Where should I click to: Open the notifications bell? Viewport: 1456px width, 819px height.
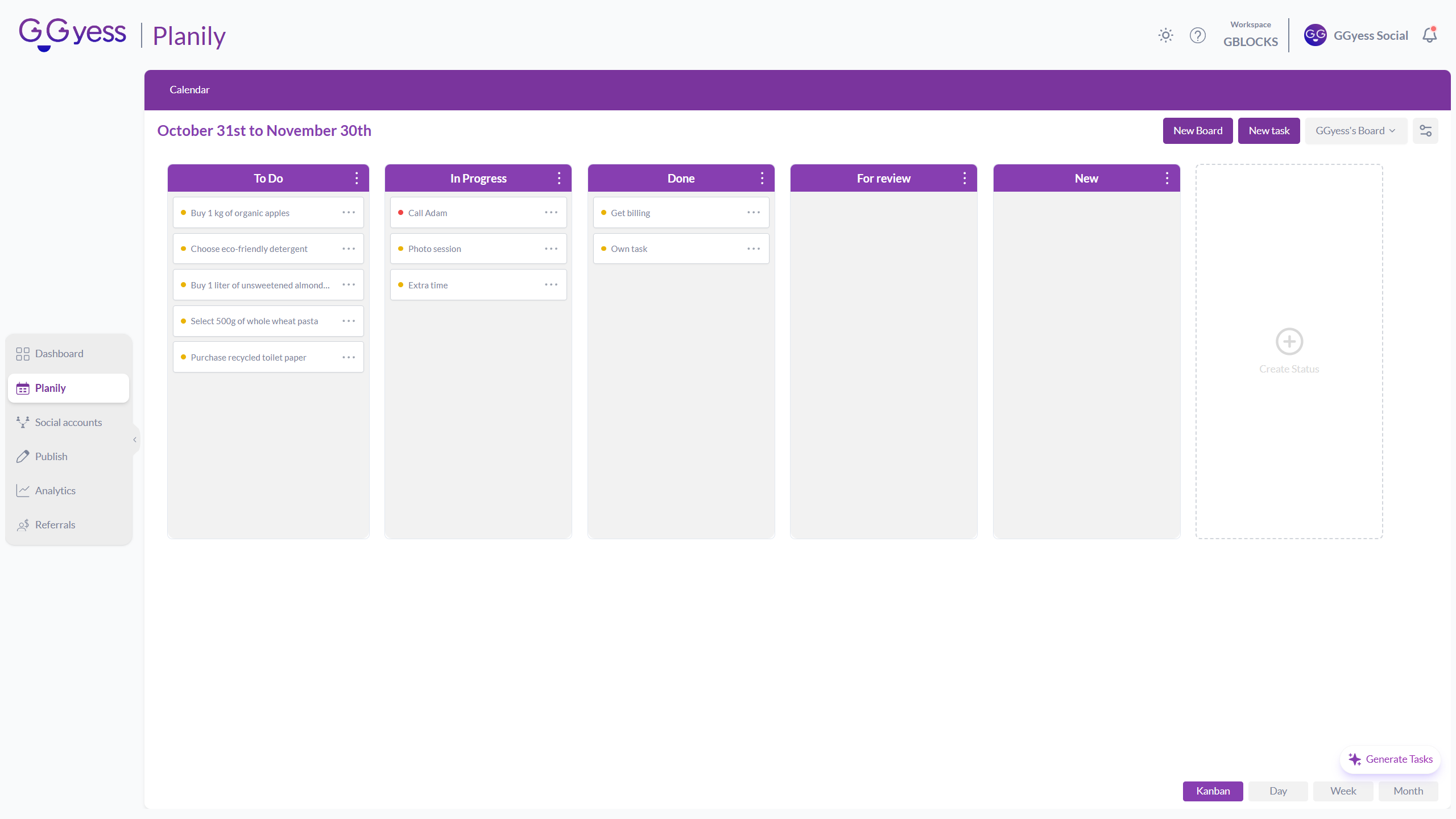(x=1429, y=35)
